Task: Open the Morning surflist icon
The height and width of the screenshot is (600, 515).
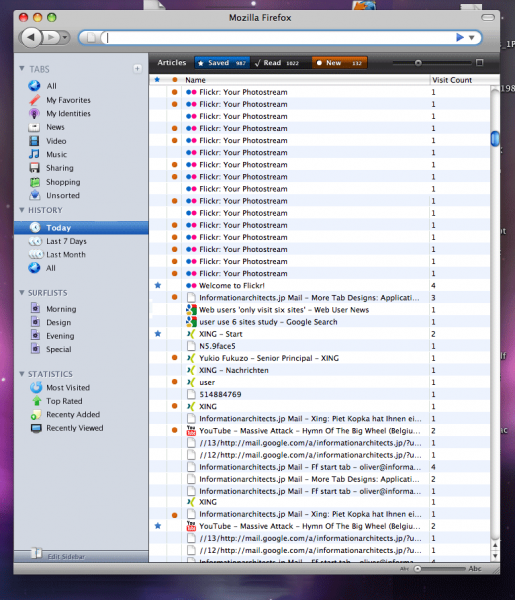Action: click(x=35, y=308)
